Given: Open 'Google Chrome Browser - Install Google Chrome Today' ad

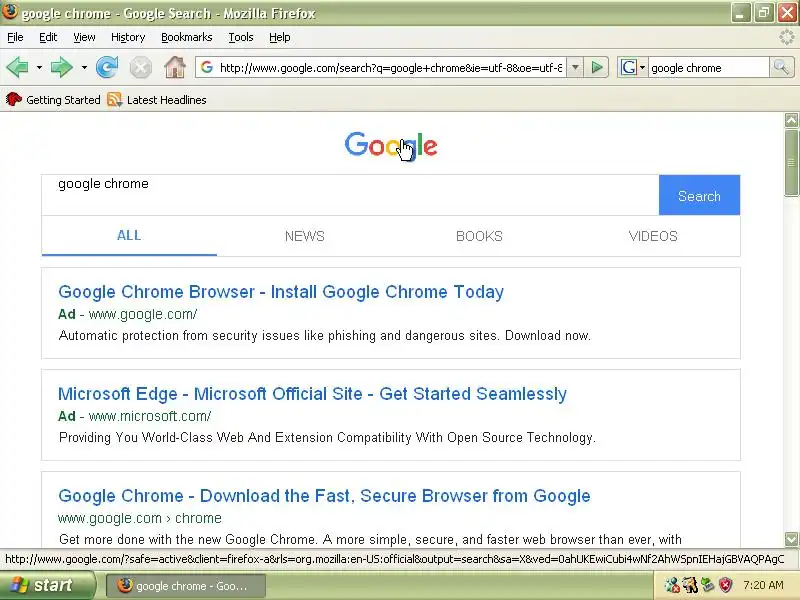Looking at the screenshot, I should pyautogui.click(x=281, y=292).
